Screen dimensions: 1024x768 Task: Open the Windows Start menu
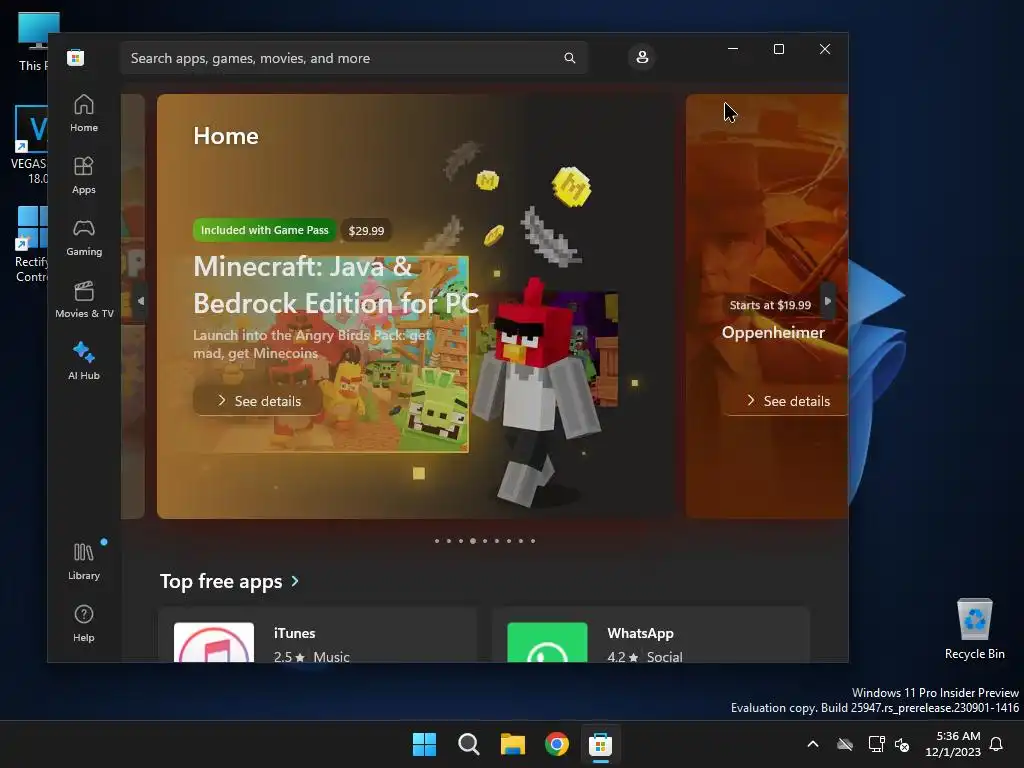tap(424, 744)
